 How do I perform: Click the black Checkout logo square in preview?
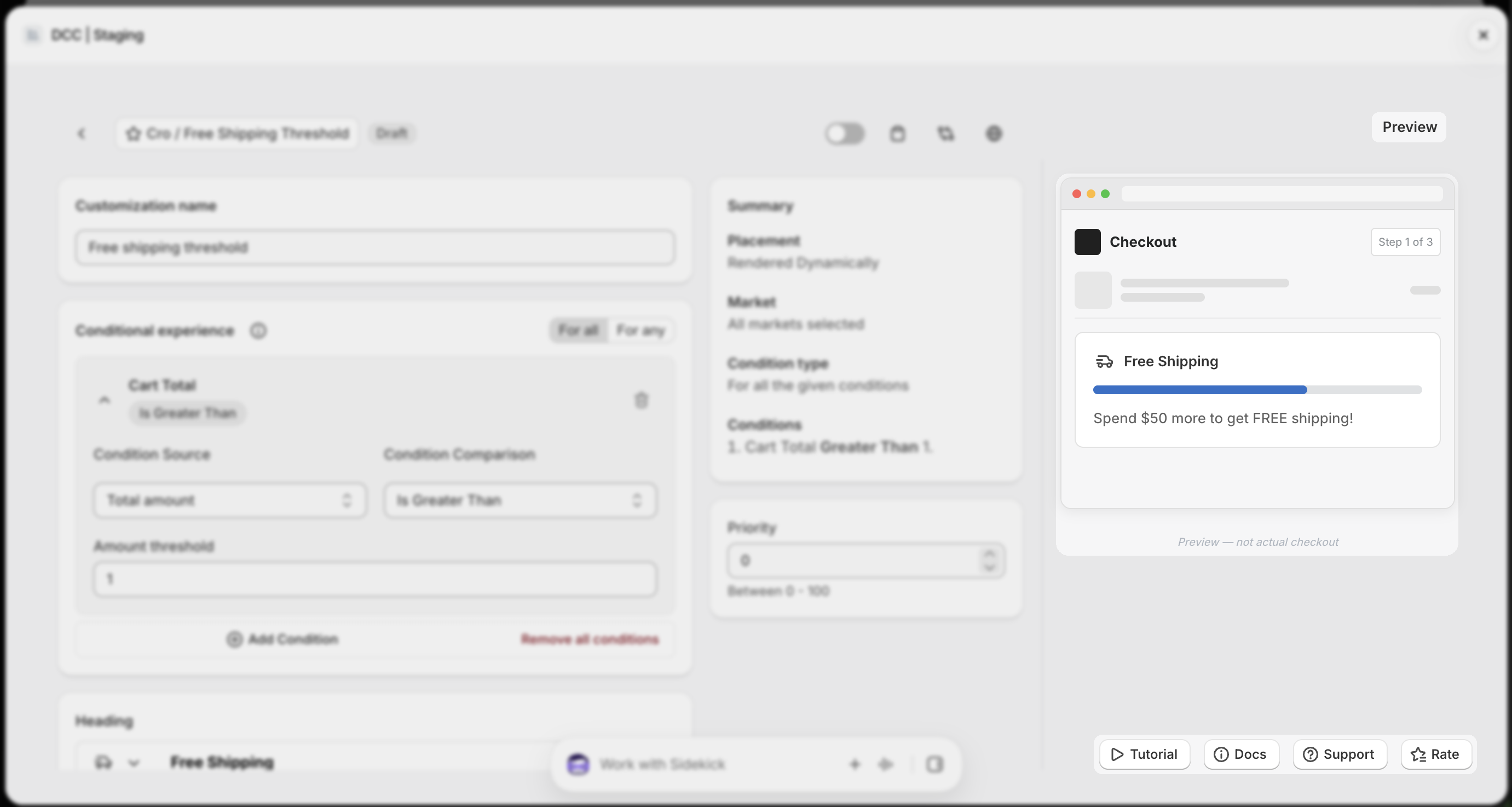1088,242
